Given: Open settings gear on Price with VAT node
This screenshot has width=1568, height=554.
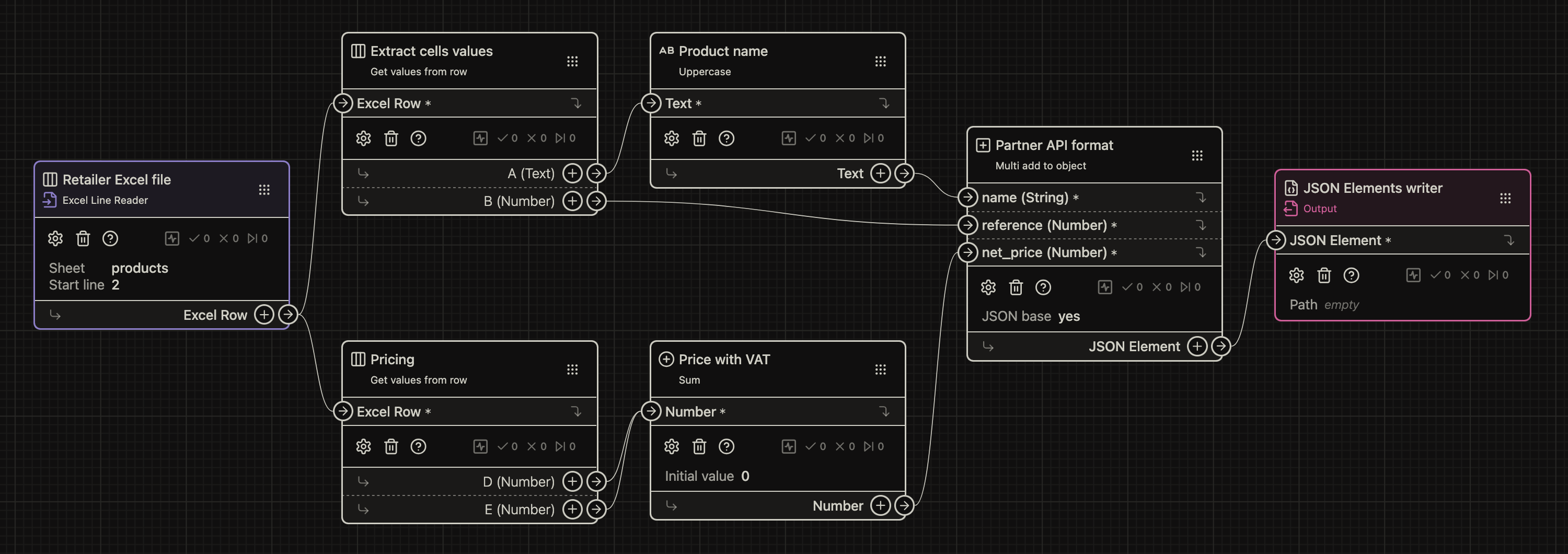Looking at the screenshot, I should tap(672, 447).
